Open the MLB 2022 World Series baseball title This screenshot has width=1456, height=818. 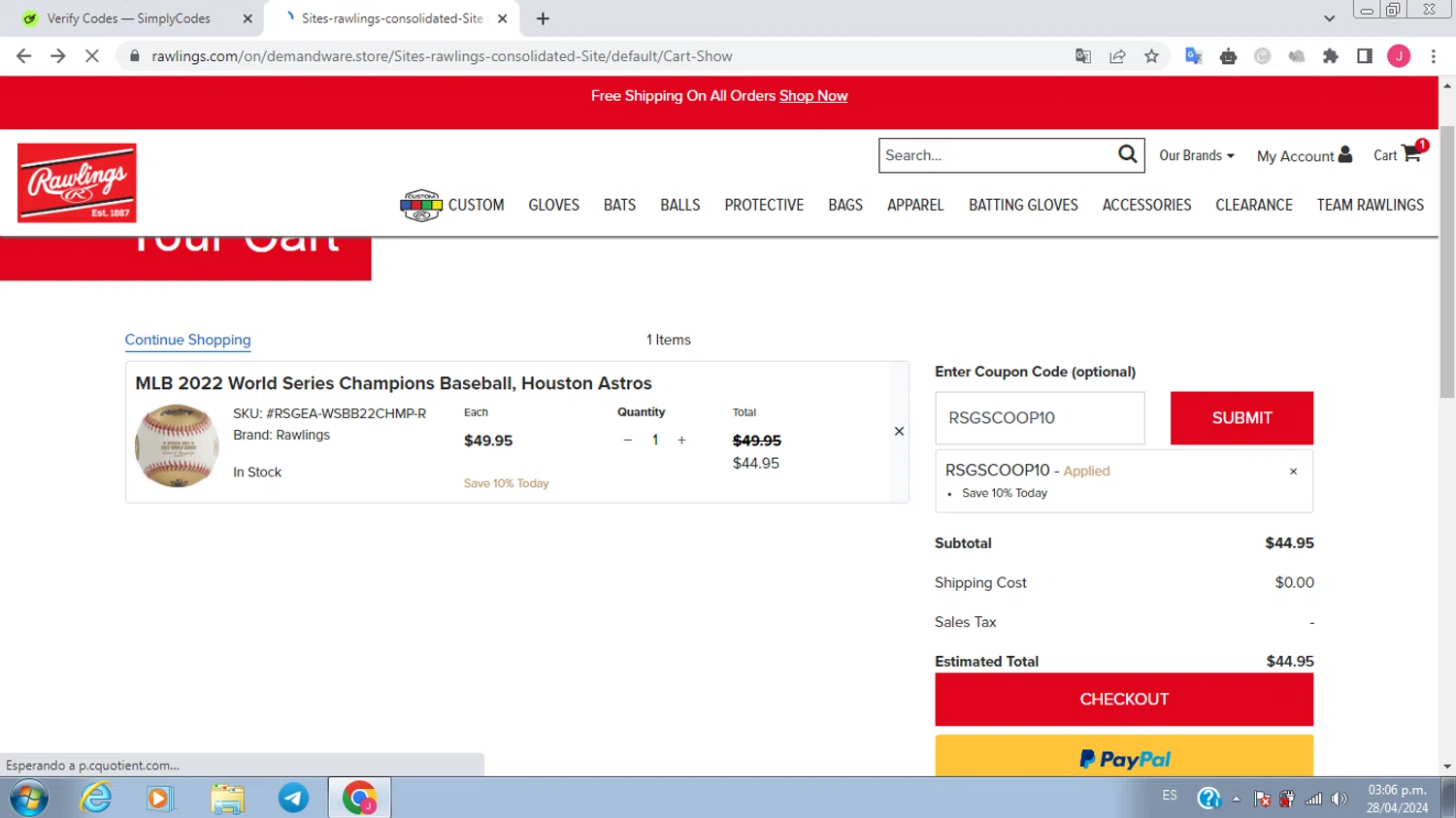click(393, 383)
